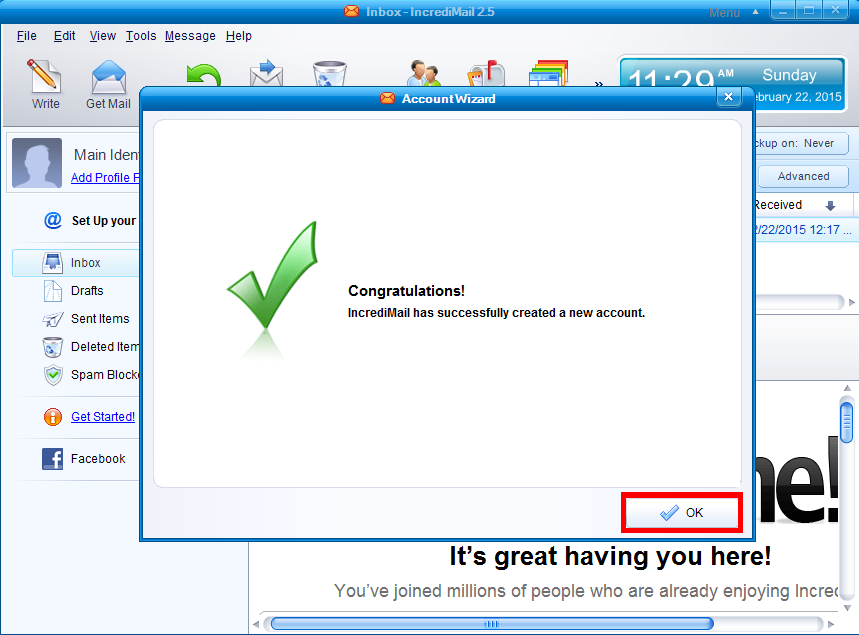The width and height of the screenshot is (859, 635).
Task: Open the Help menu
Action: point(239,36)
